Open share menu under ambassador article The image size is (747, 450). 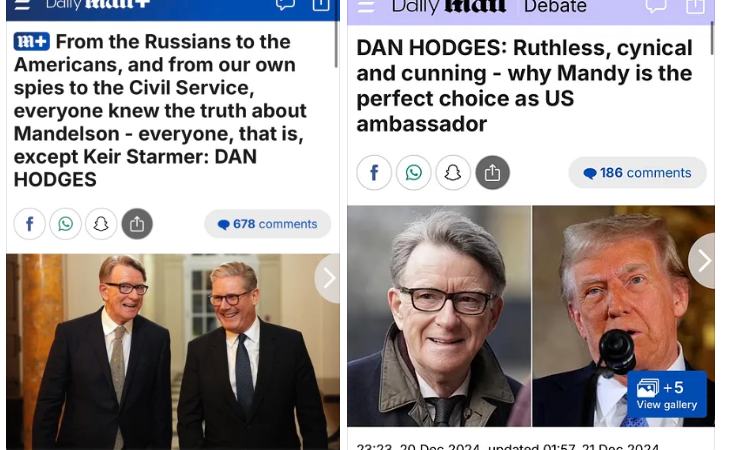[x=492, y=172]
